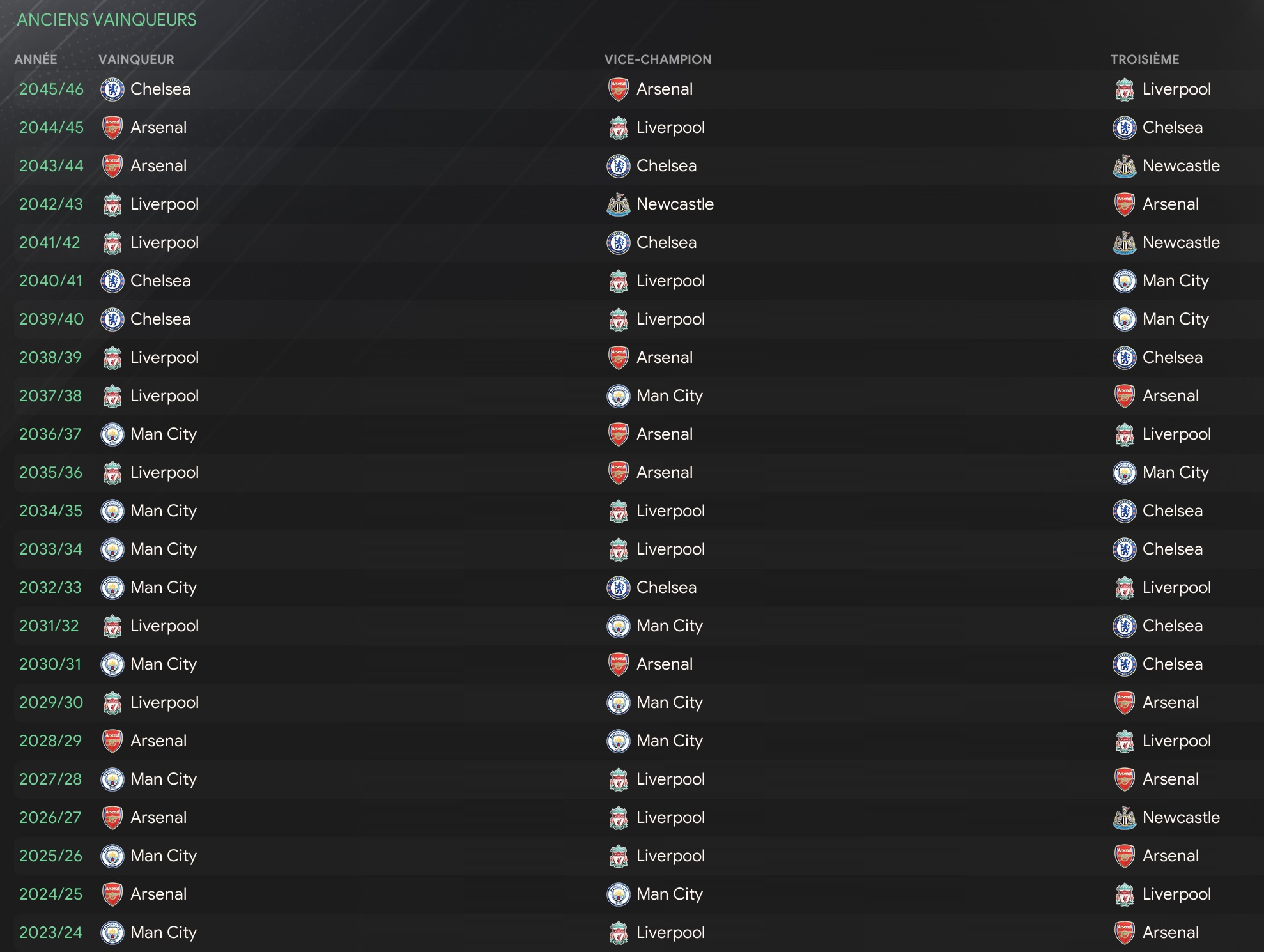The height and width of the screenshot is (952, 1264).
Task: Click Man City crest, 2040/41 third place
Action: 1125,281
